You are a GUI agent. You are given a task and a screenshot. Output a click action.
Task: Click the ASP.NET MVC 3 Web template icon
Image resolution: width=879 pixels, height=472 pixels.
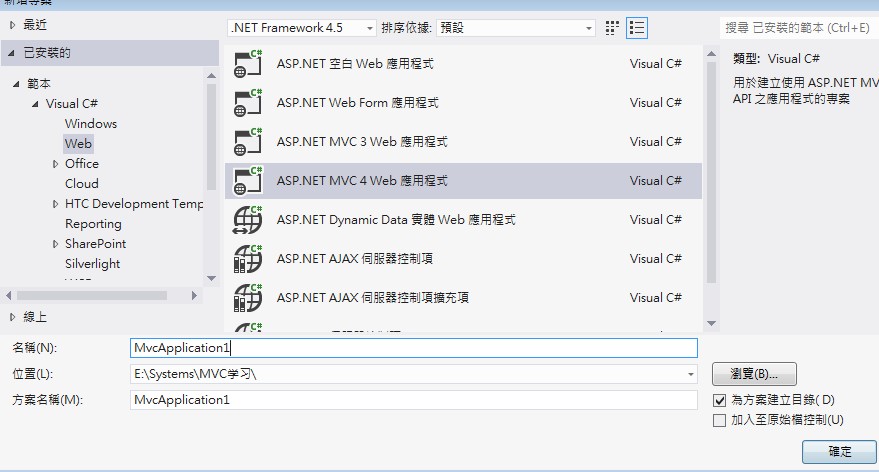248,142
